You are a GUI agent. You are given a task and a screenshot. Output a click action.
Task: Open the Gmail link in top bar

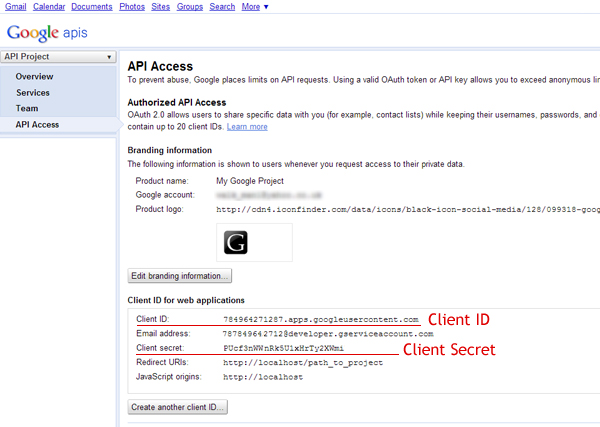point(15,7)
